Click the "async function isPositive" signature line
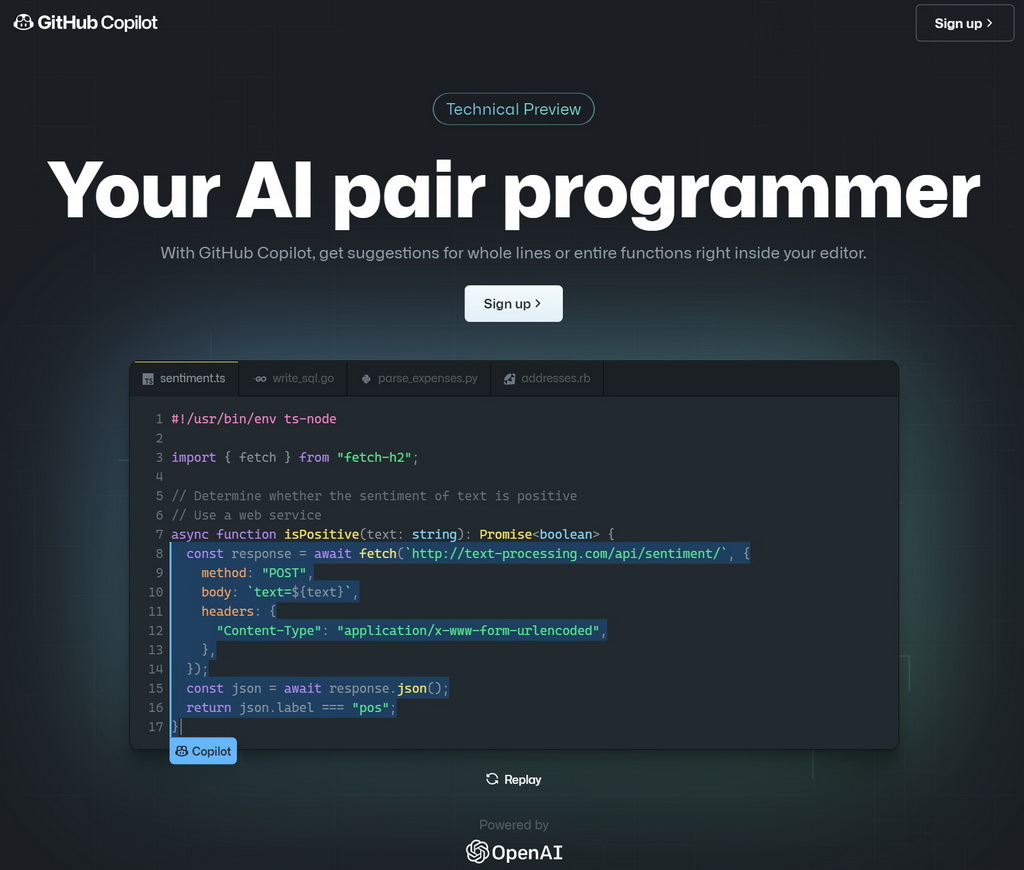1024x870 pixels. click(x=392, y=534)
